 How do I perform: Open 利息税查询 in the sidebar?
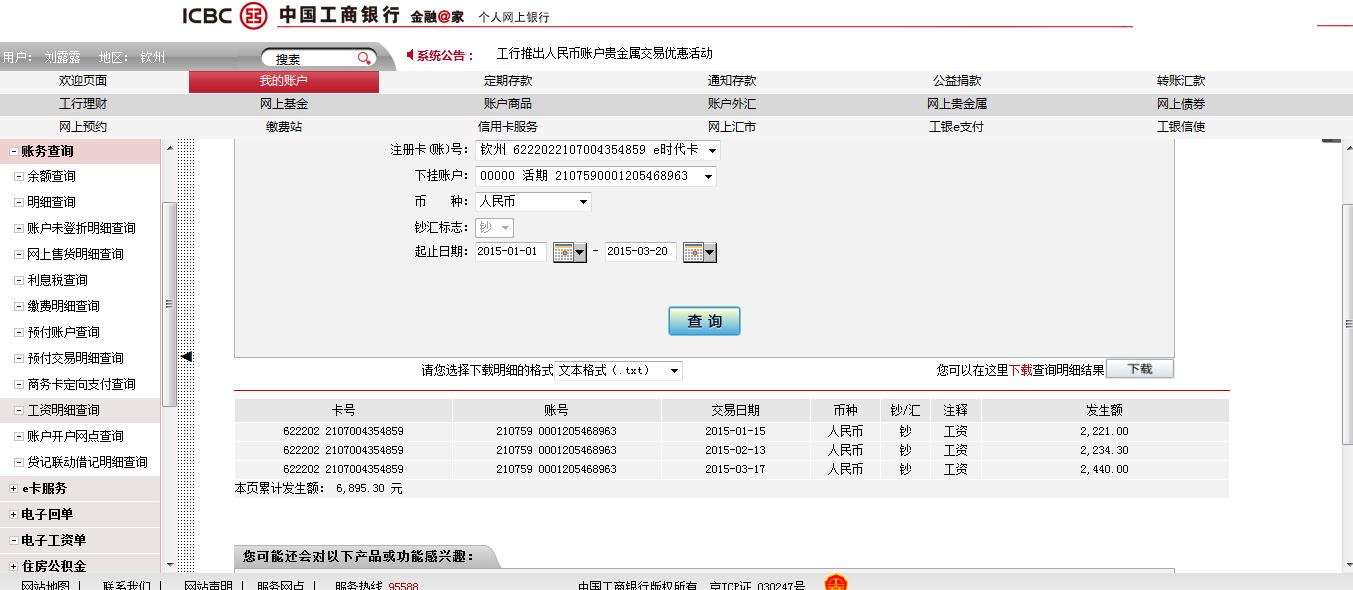click(x=57, y=281)
